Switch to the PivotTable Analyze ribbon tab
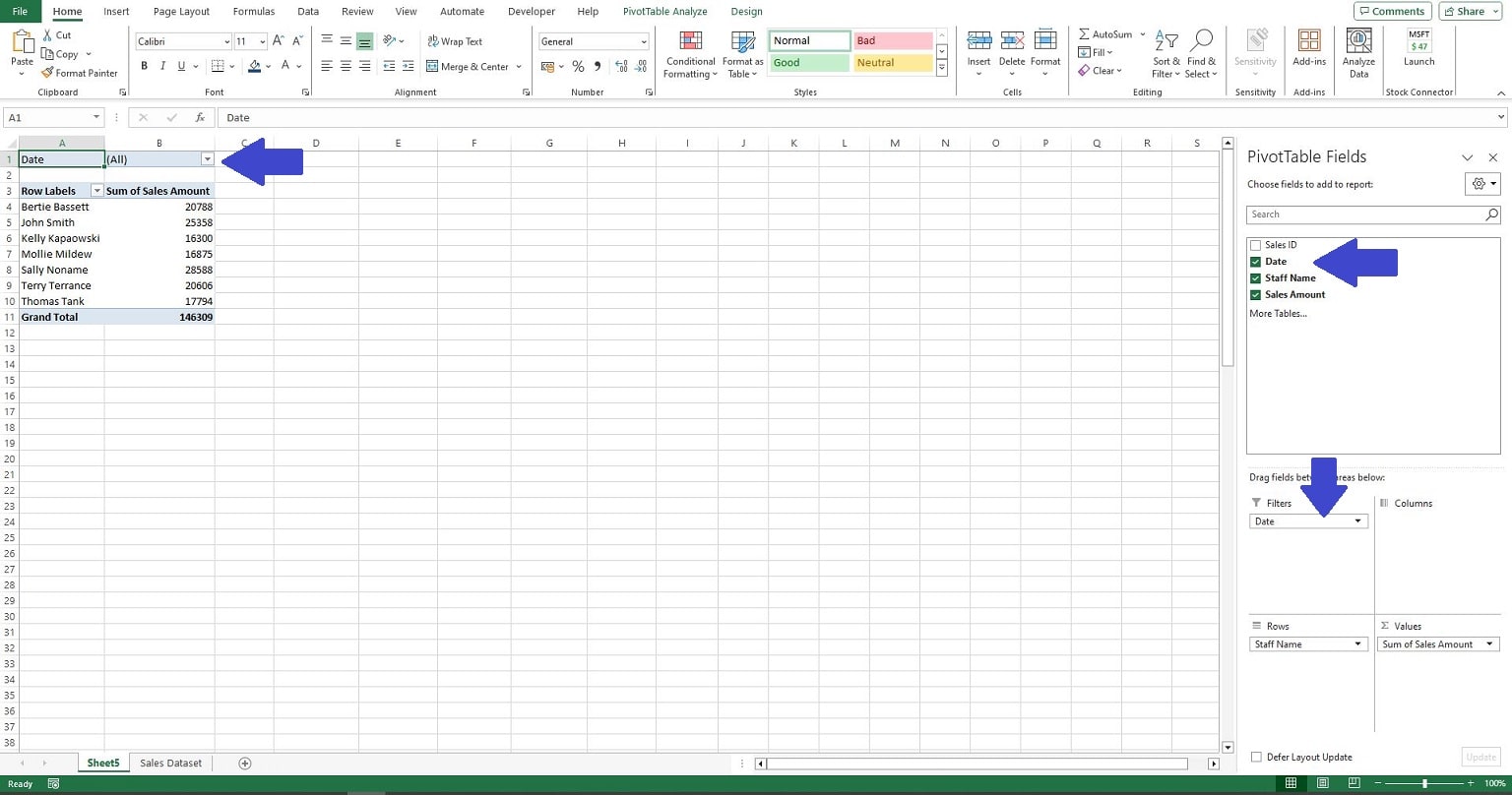The width and height of the screenshot is (1512, 795). (664, 11)
